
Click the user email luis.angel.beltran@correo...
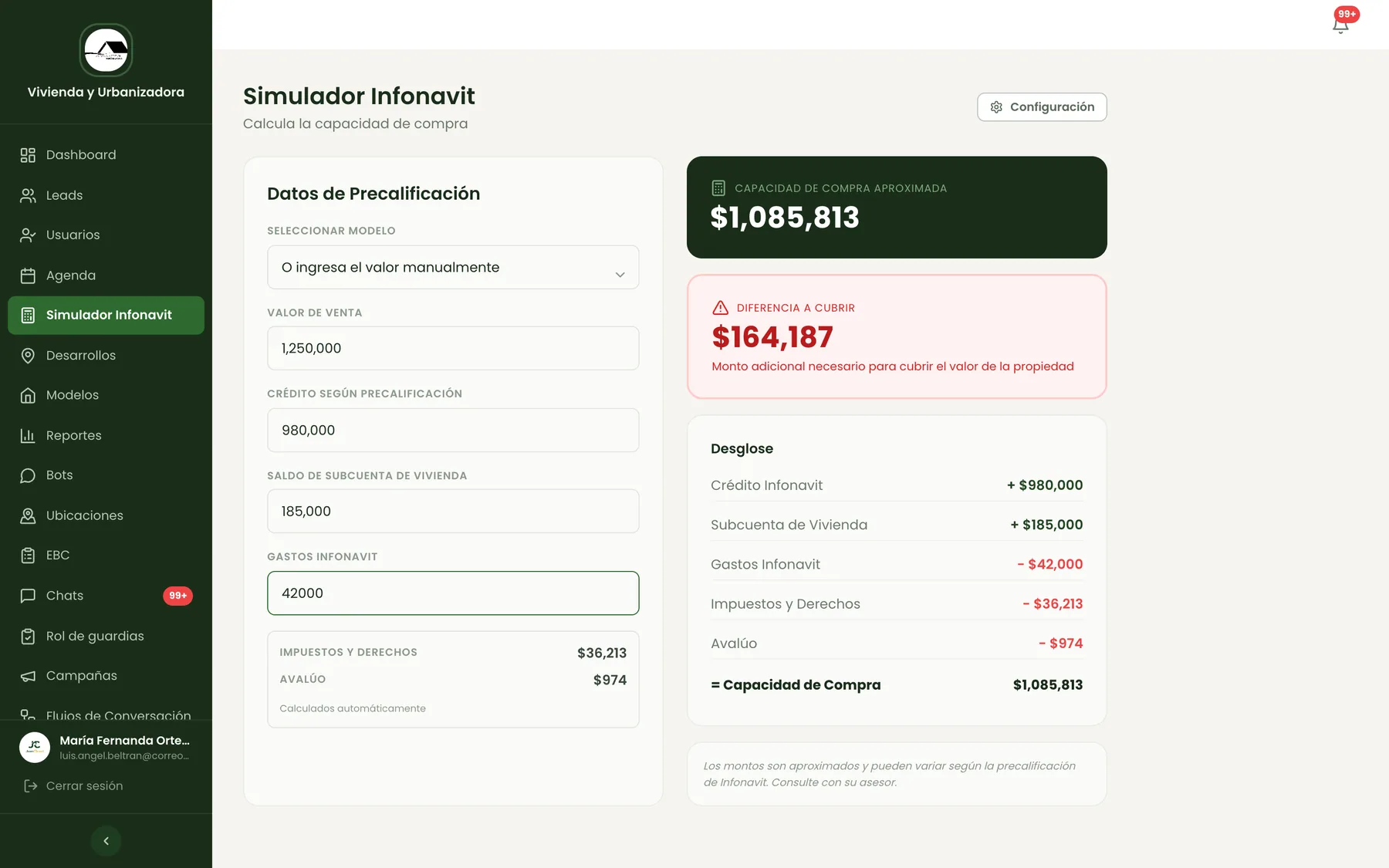click(x=124, y=756)
